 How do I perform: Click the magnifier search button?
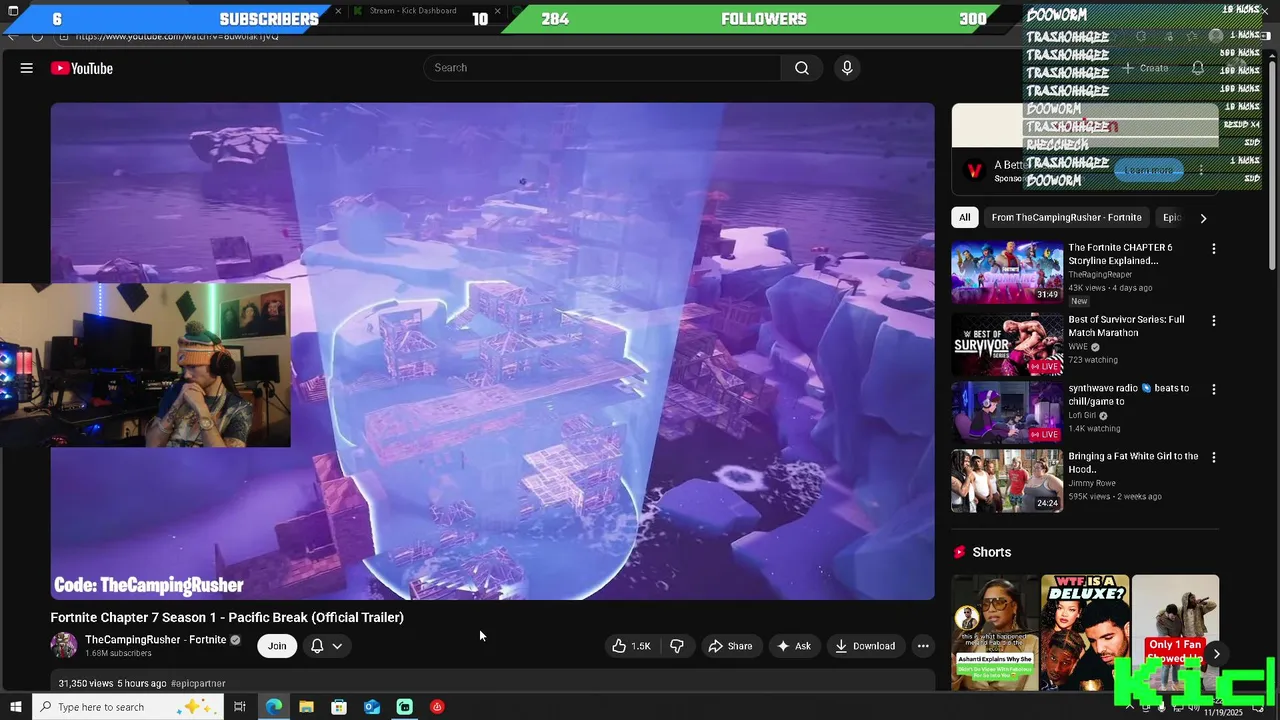point(802,68)
